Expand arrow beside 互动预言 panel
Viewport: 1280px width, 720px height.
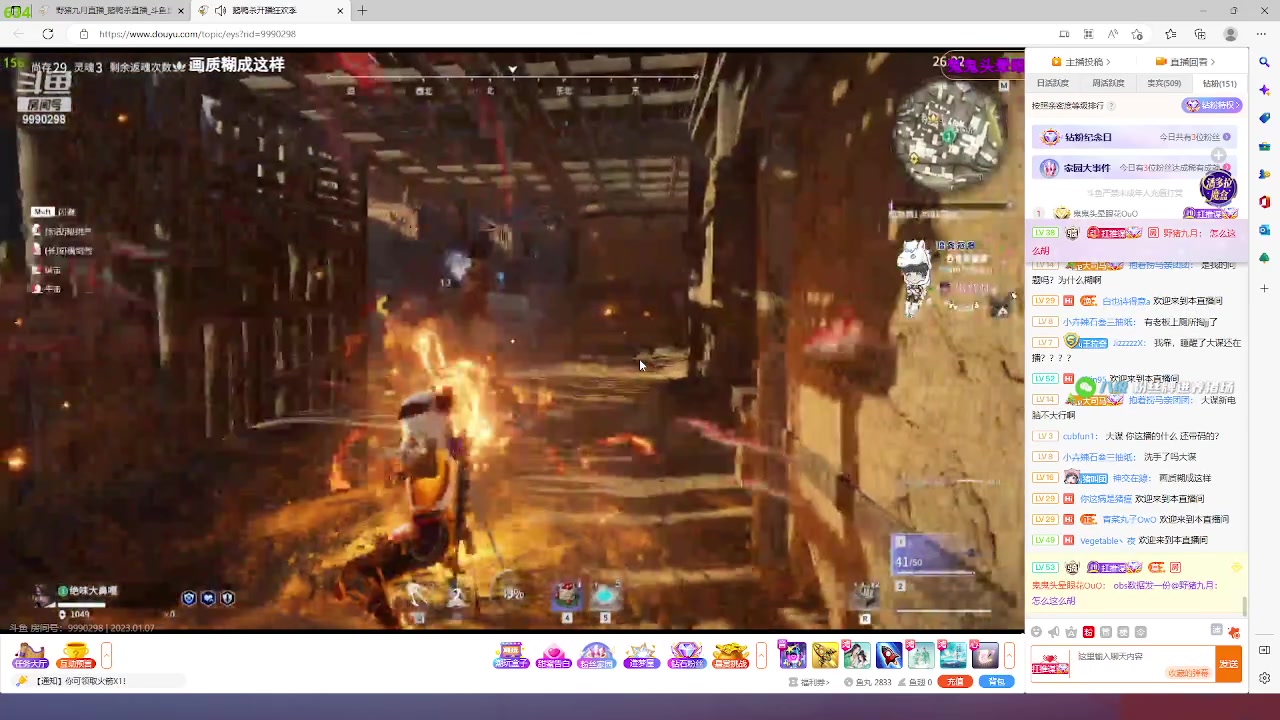click(106, 656)
